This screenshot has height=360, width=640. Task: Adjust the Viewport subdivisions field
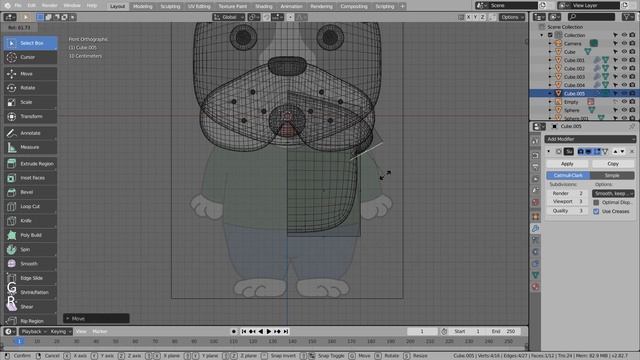pos(567,202)
